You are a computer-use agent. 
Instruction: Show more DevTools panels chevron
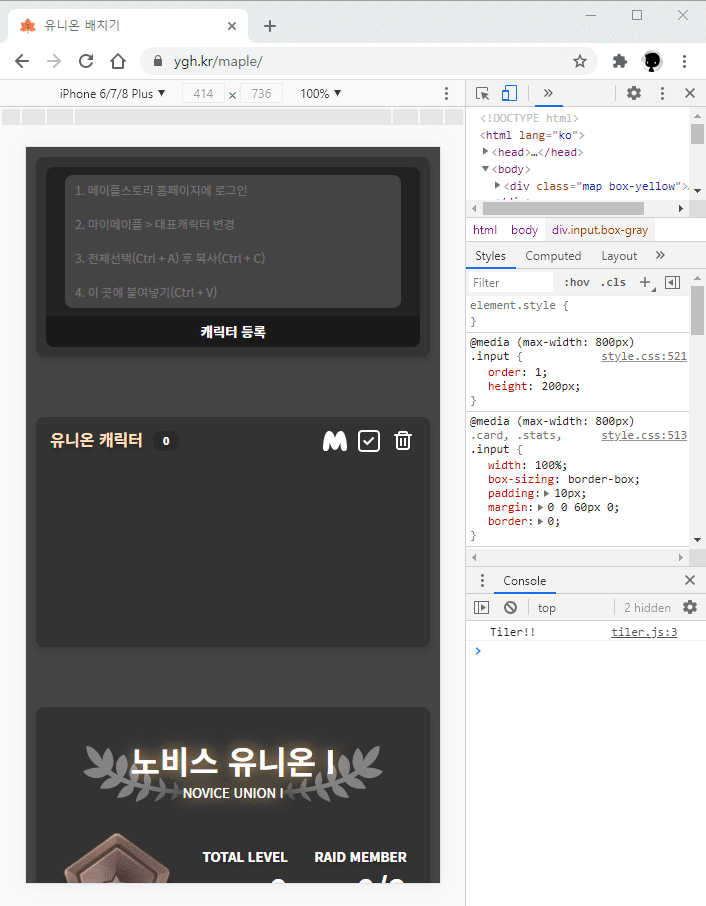click(x=548, y=93)
